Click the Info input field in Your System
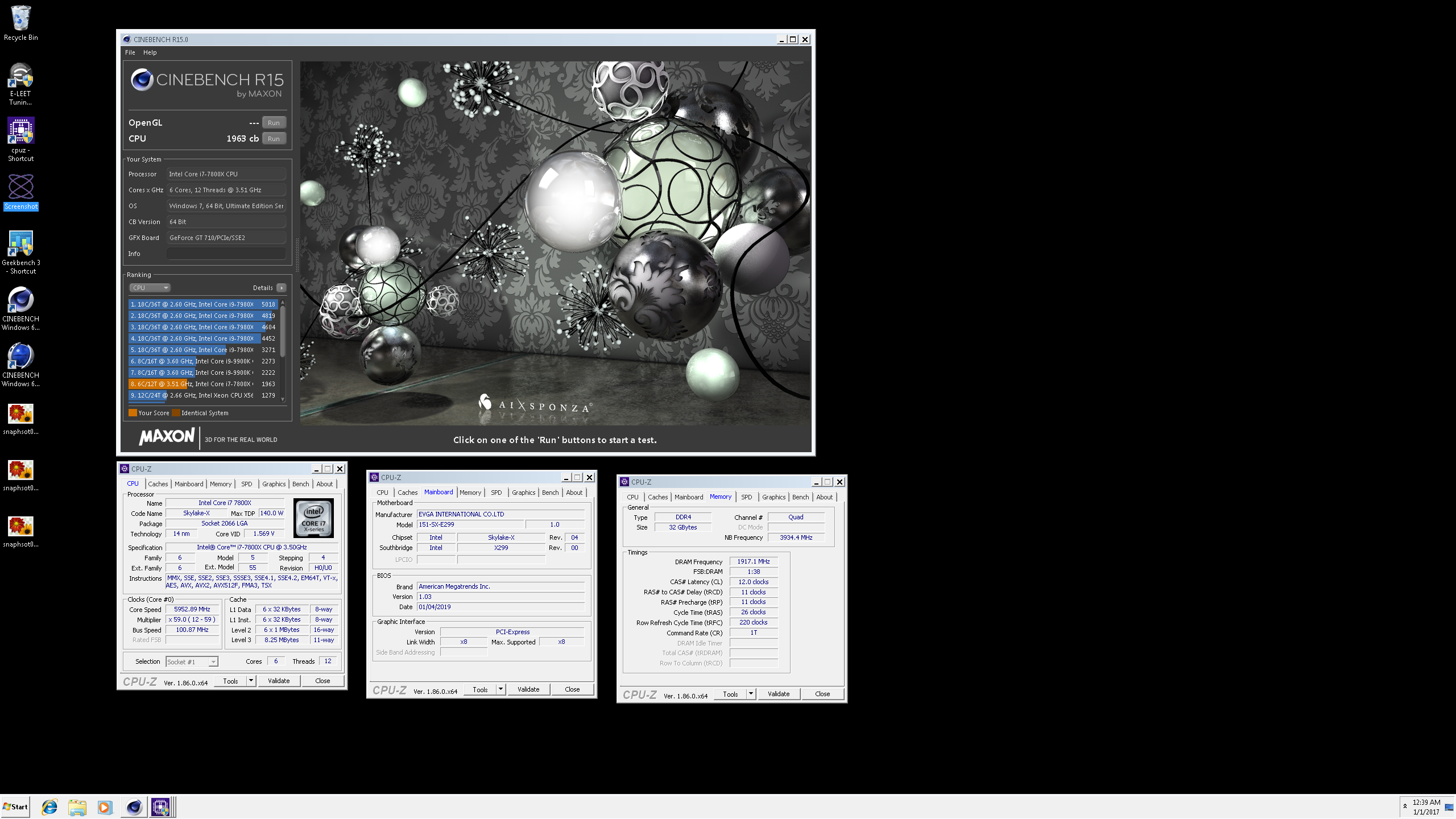Image resolution: width=1456 pixels, height=819 pixels. [226, 254]
